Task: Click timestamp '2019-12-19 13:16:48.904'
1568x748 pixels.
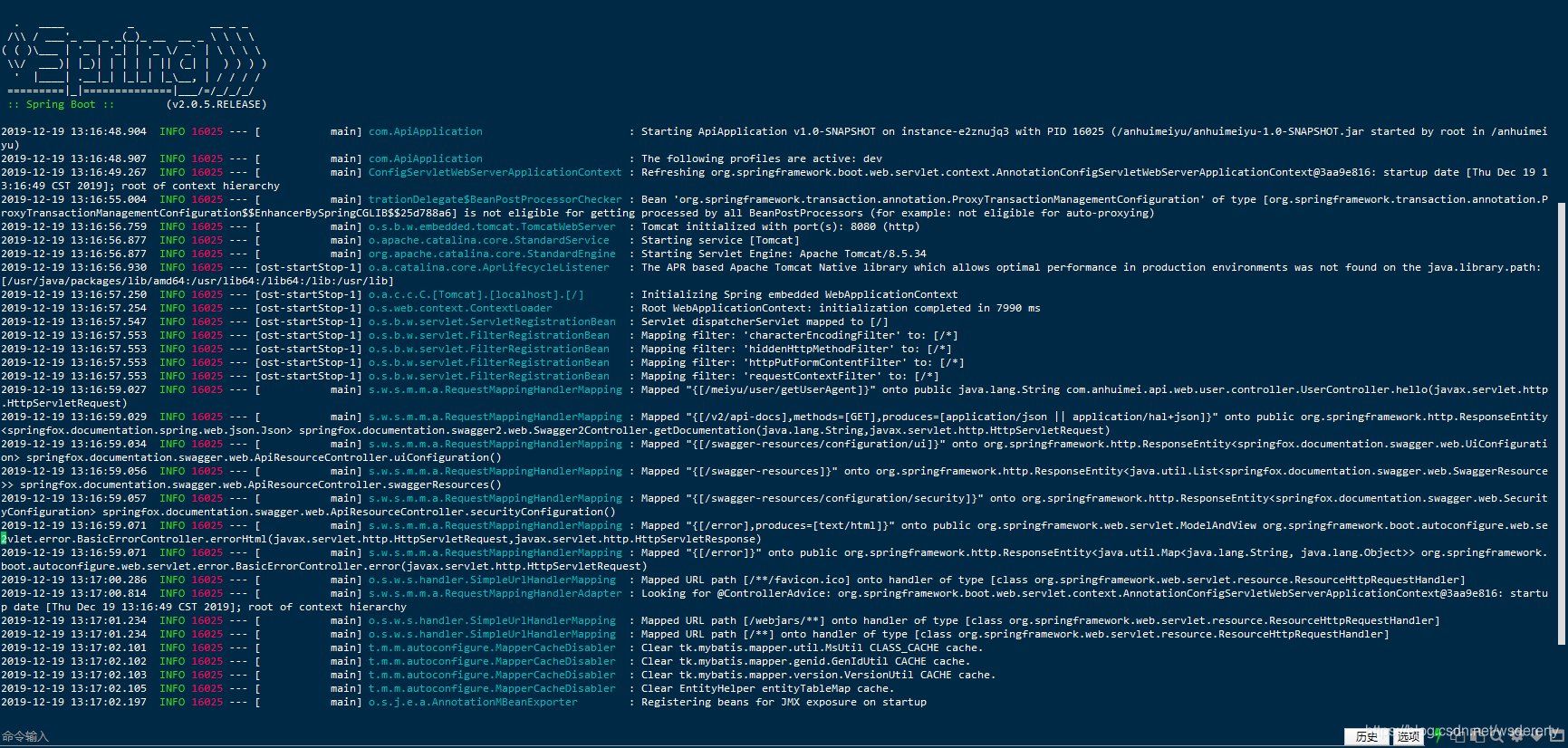Action: [x=74, y=131]
